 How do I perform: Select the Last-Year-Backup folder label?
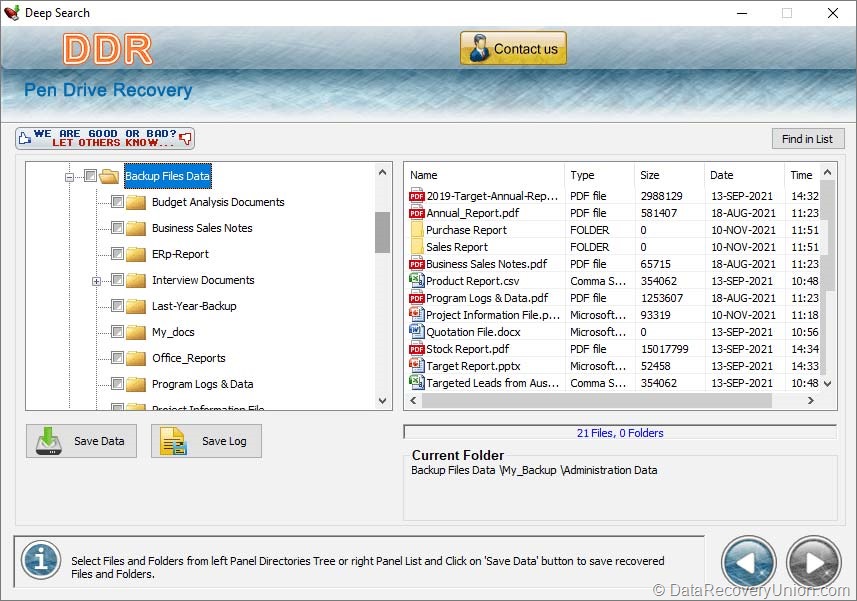pos(194,306)
